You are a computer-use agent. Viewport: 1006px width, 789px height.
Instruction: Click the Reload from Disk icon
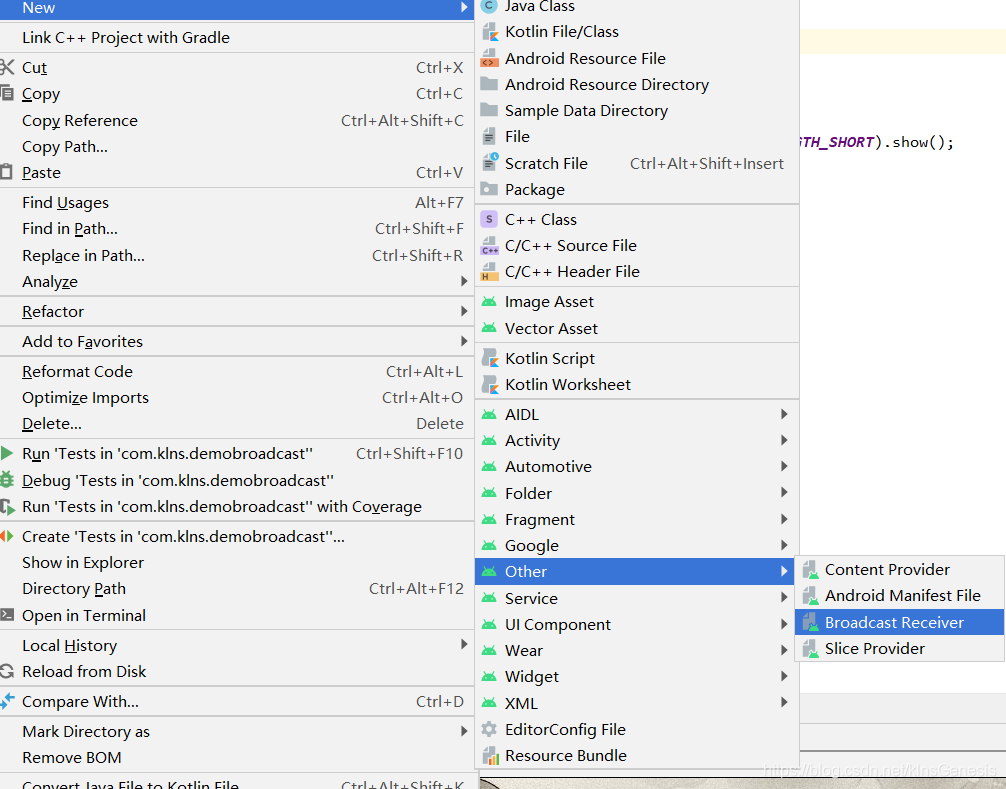pos(6,672)
